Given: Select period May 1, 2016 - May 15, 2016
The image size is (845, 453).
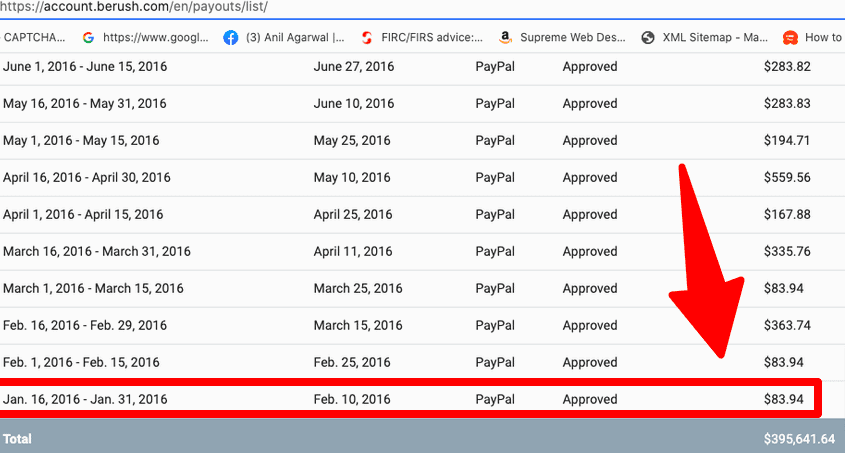Looking at the screenshot, I should click(81, 141).
